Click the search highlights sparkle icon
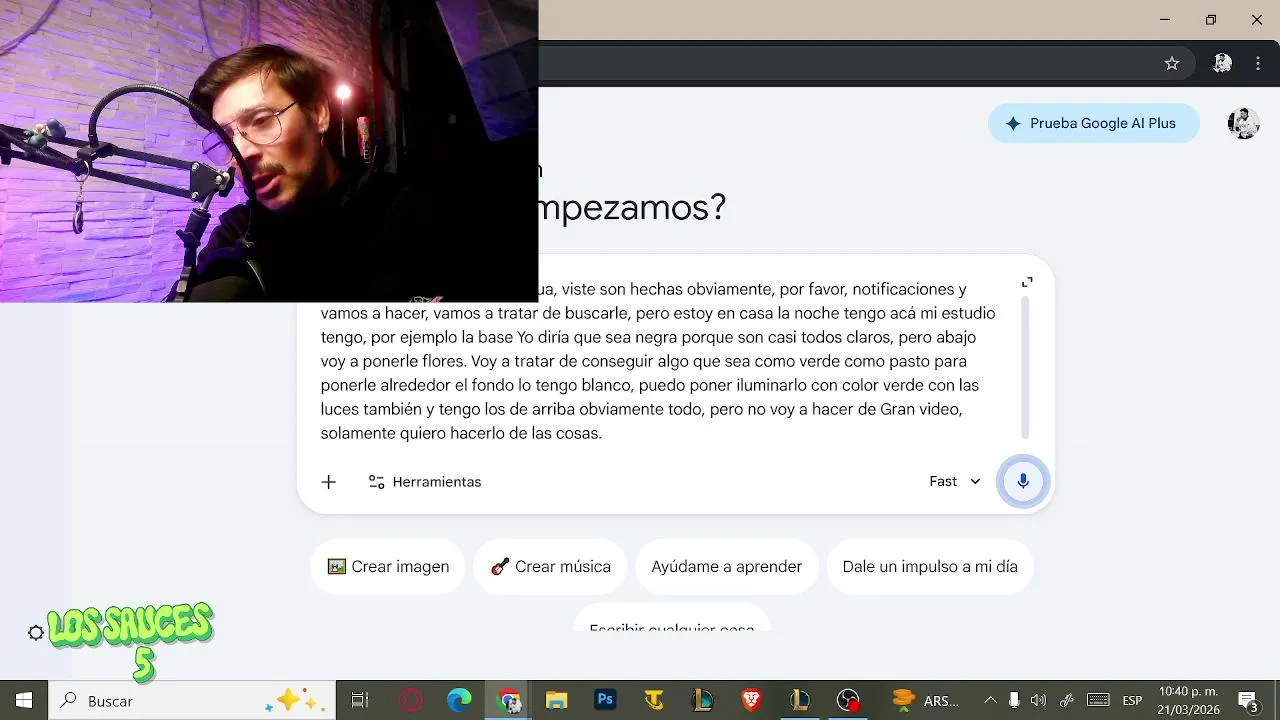This screenshot has height=720, width=1280. [x=295, y=701]
